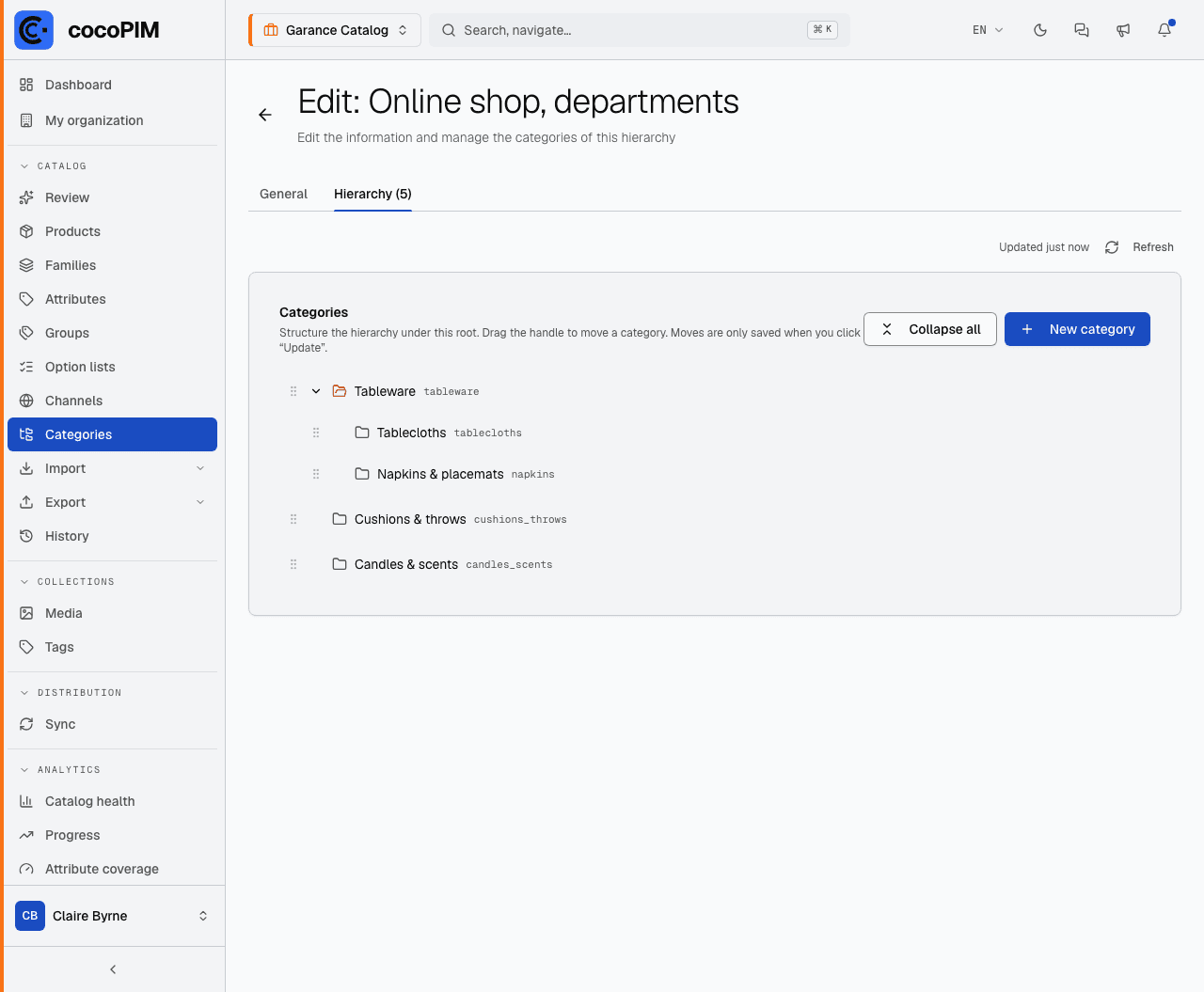Screen dimensions: 1204x992
Task: Open Claire Byrne user menu
Action: (x=112, y=916)
